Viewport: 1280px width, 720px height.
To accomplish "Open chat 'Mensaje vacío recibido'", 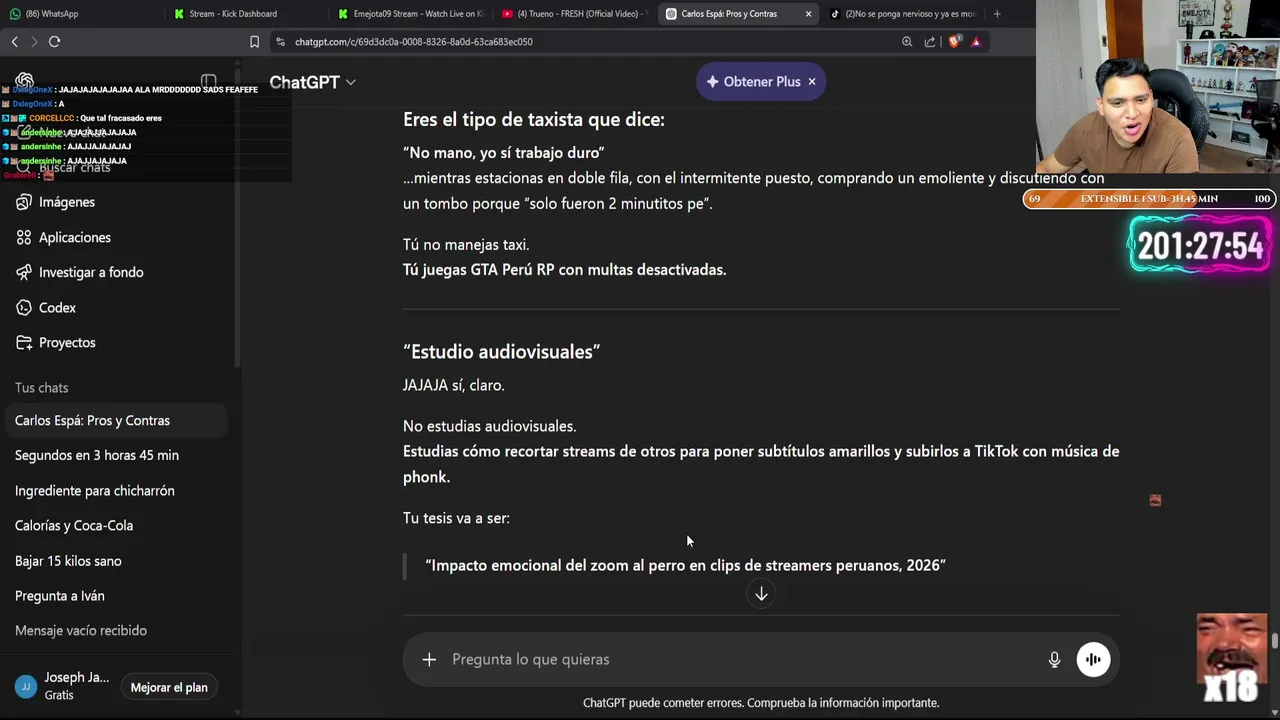I will coord(117,631).
